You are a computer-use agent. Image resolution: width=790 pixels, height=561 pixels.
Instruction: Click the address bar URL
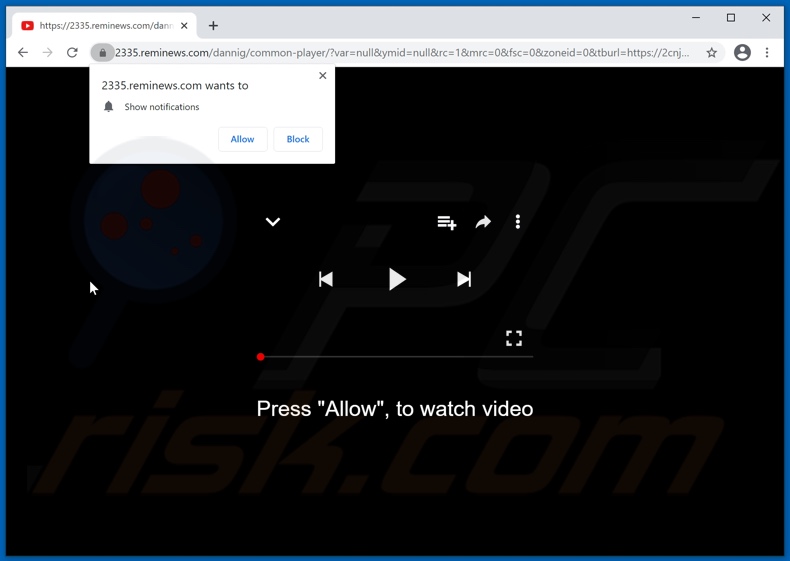402,52
